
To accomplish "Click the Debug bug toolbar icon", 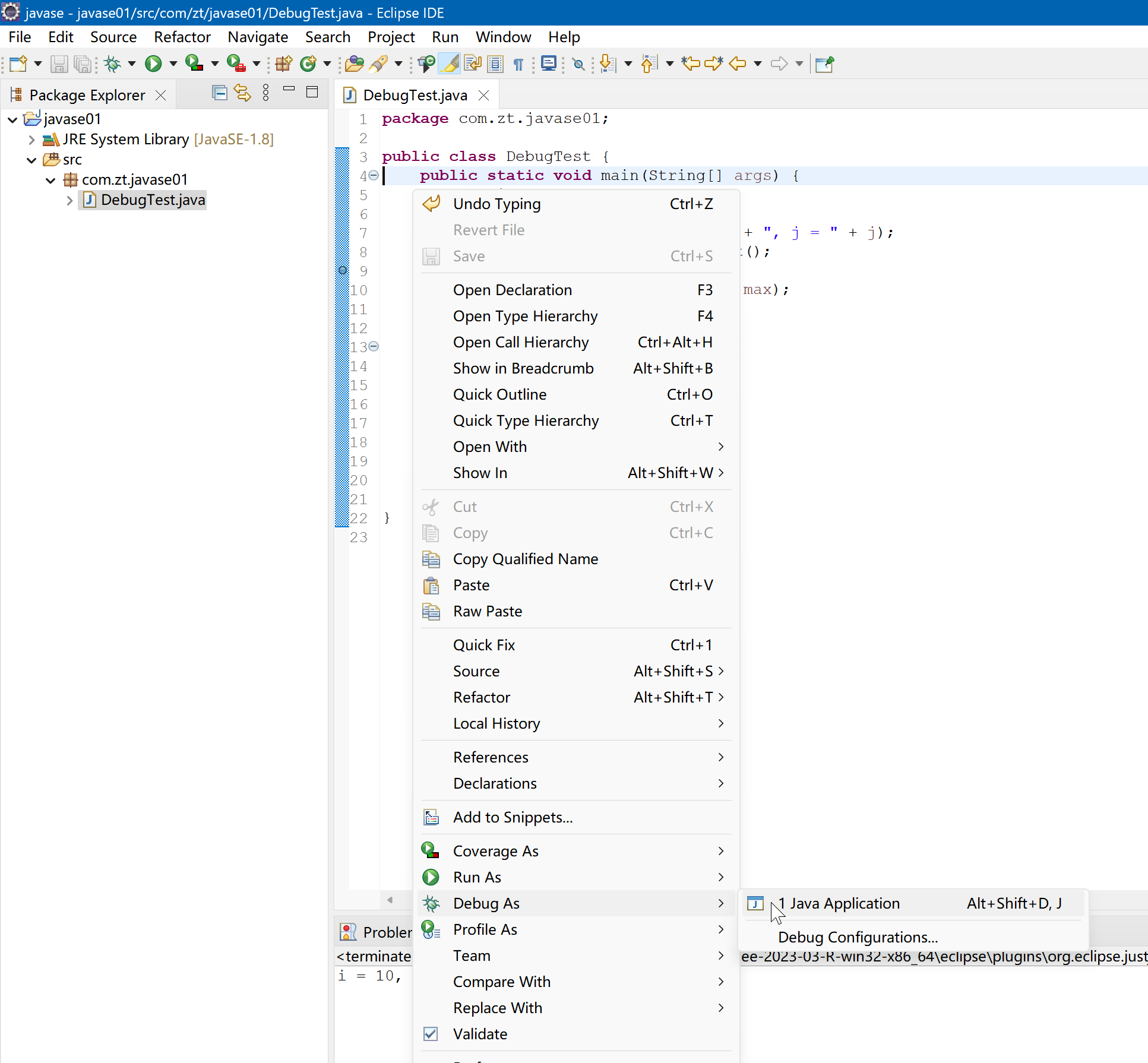I will (112, 64).
